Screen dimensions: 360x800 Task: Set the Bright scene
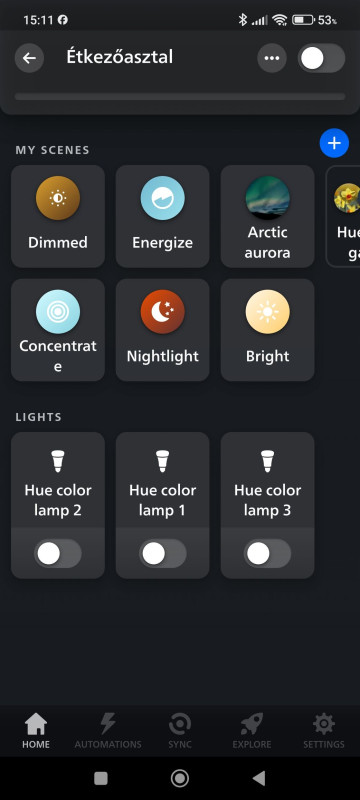point(267,330)
